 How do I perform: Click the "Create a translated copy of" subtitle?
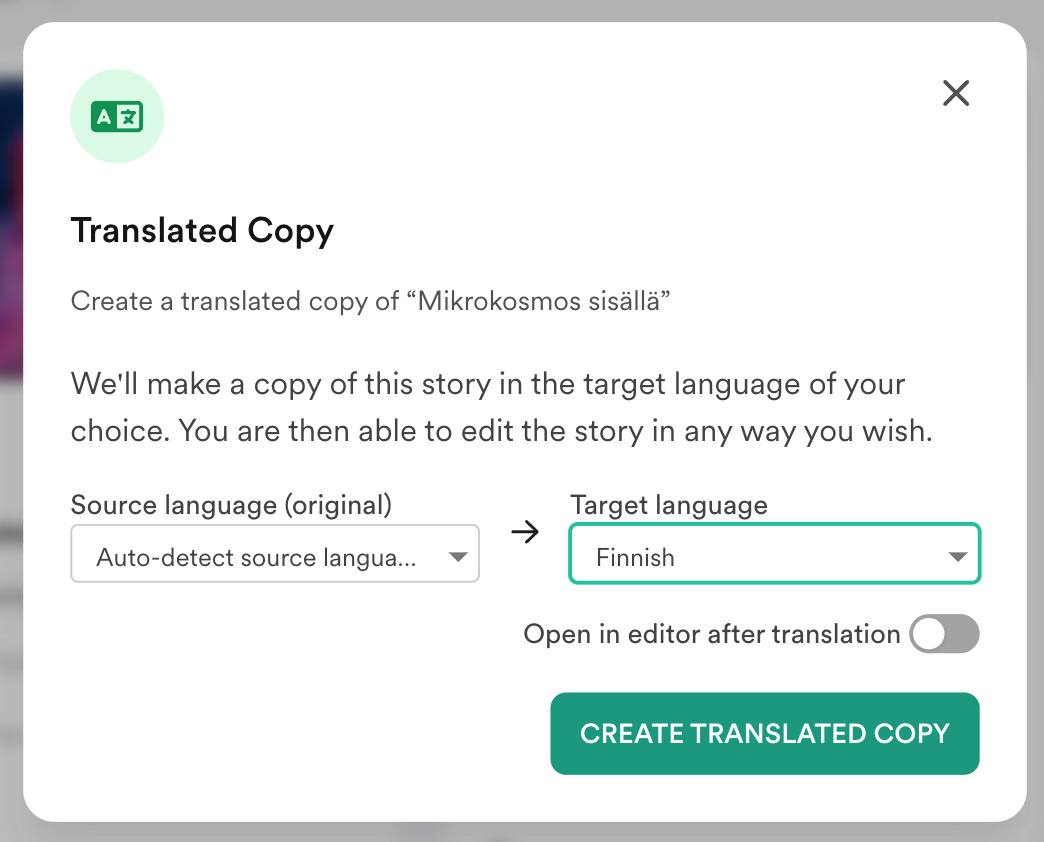pos(235,301)
